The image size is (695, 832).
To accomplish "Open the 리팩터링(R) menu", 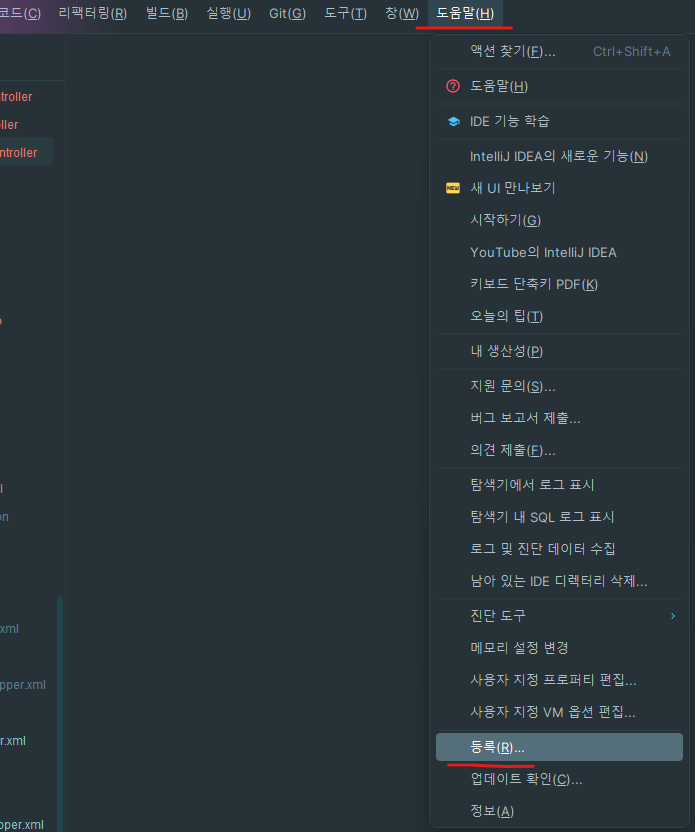I will click(93, 13).
